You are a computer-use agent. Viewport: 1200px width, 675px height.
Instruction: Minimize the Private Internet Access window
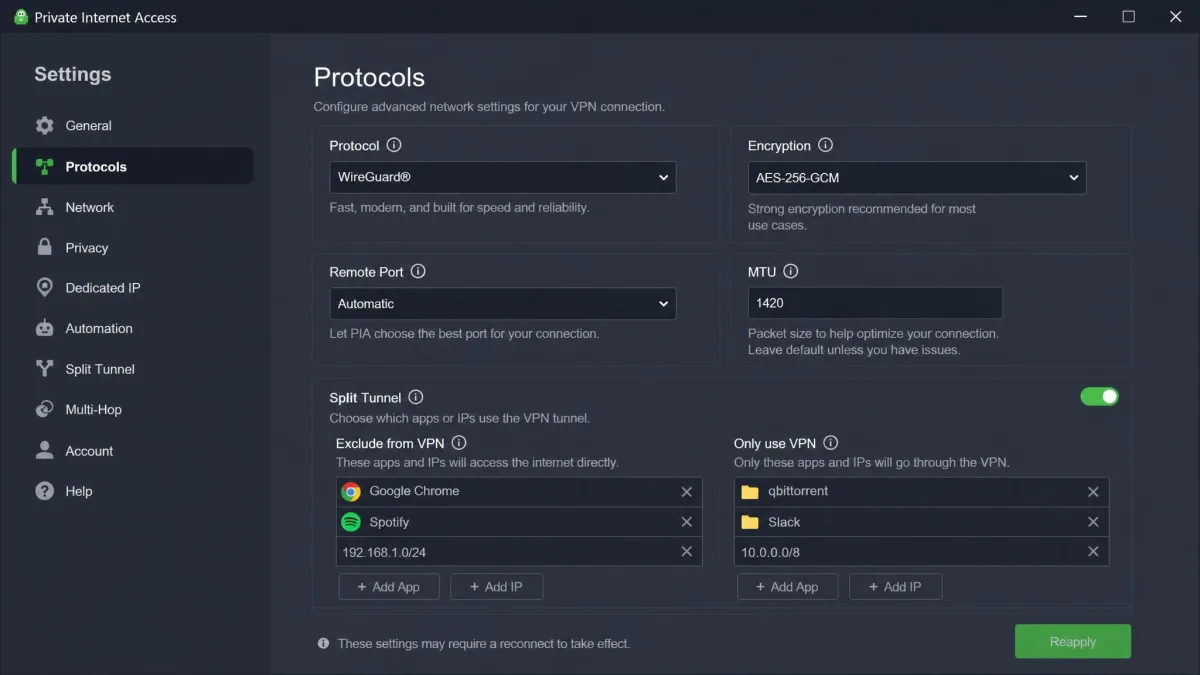(x=1081, y=17)
